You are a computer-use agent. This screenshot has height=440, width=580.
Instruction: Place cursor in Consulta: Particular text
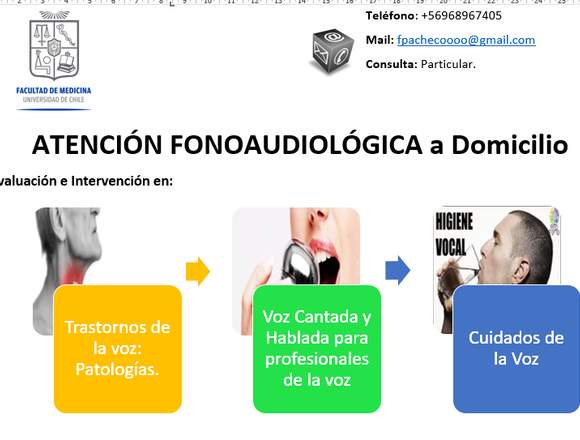[421, 64]
